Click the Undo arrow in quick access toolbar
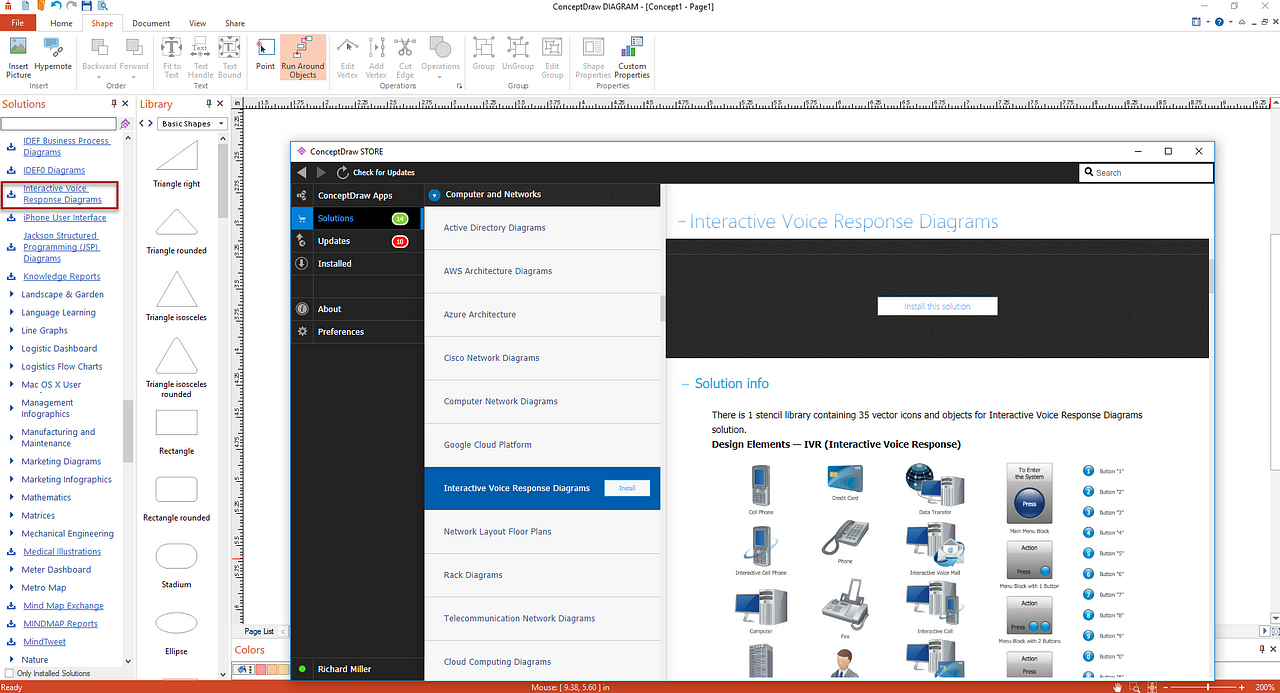 [x=56, y=6]
